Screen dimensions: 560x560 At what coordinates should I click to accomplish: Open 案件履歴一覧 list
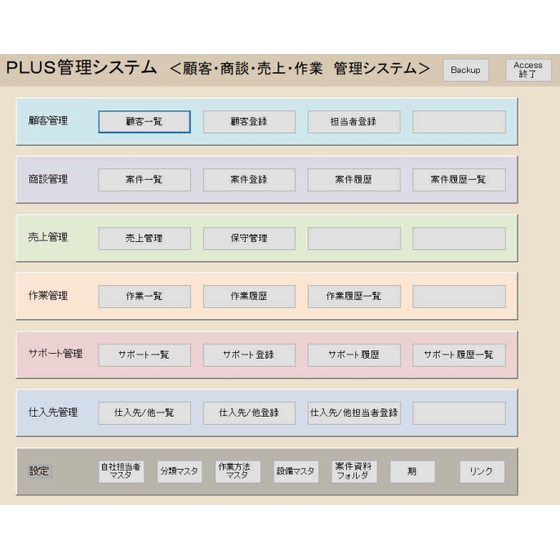[x=459, y=180]
